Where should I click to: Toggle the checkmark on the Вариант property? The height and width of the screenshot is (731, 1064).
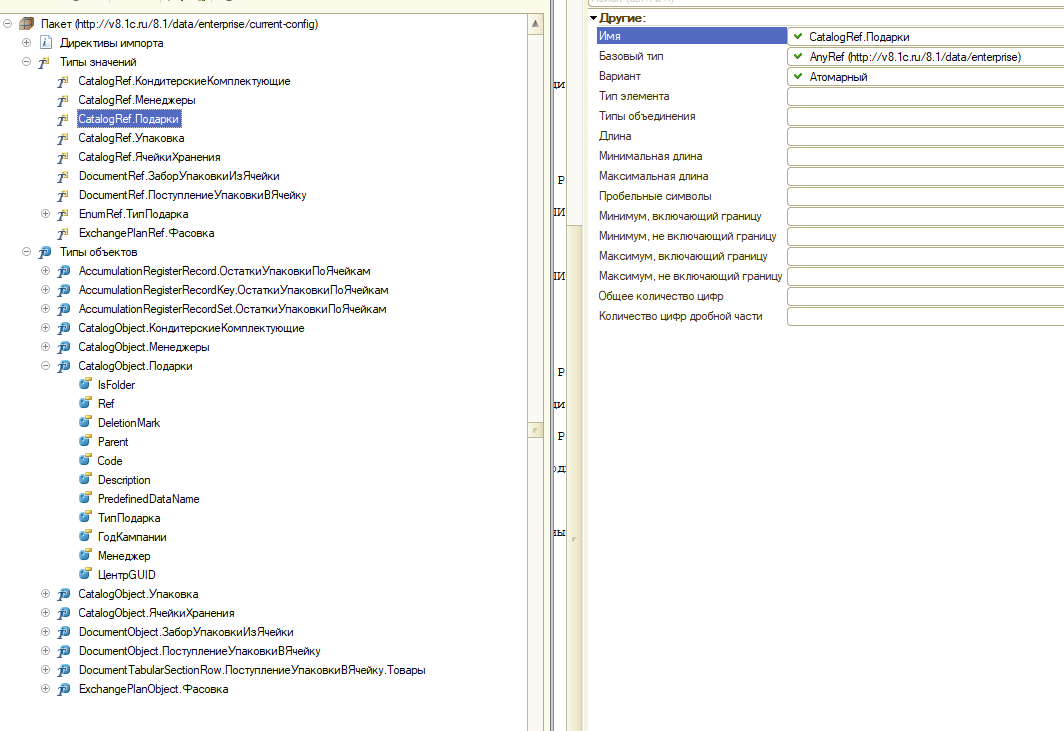(x=798, y=76)
